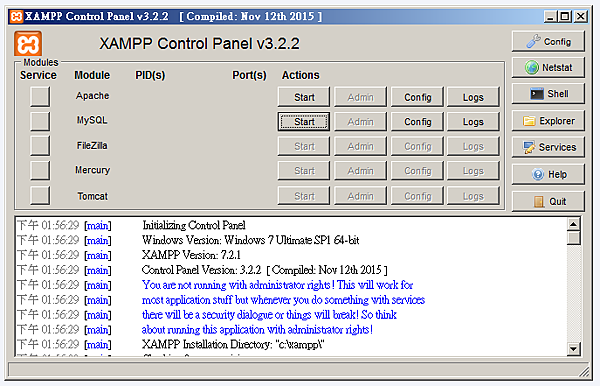This screenshot has width=600, height=386.
Task: Toggle the Tomcat service checkbox
Action: point(40,195)
